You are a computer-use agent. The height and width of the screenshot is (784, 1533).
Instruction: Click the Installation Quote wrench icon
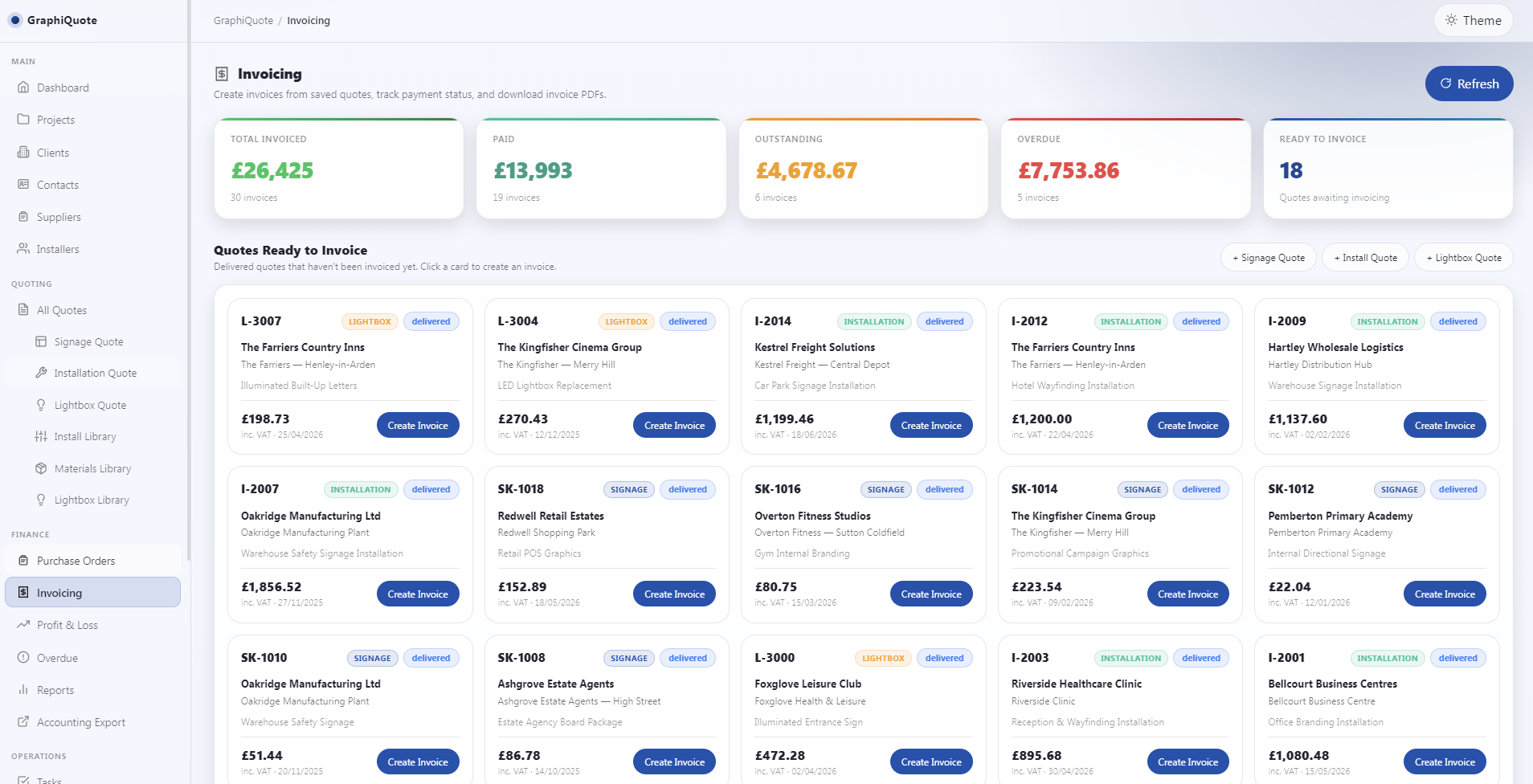41,373
